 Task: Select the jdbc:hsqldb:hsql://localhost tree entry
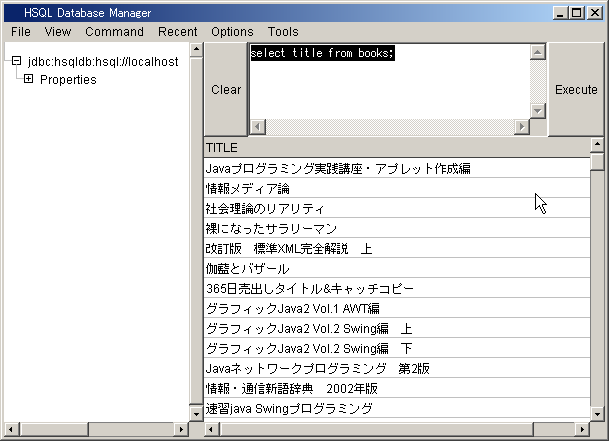coord(103,61)
